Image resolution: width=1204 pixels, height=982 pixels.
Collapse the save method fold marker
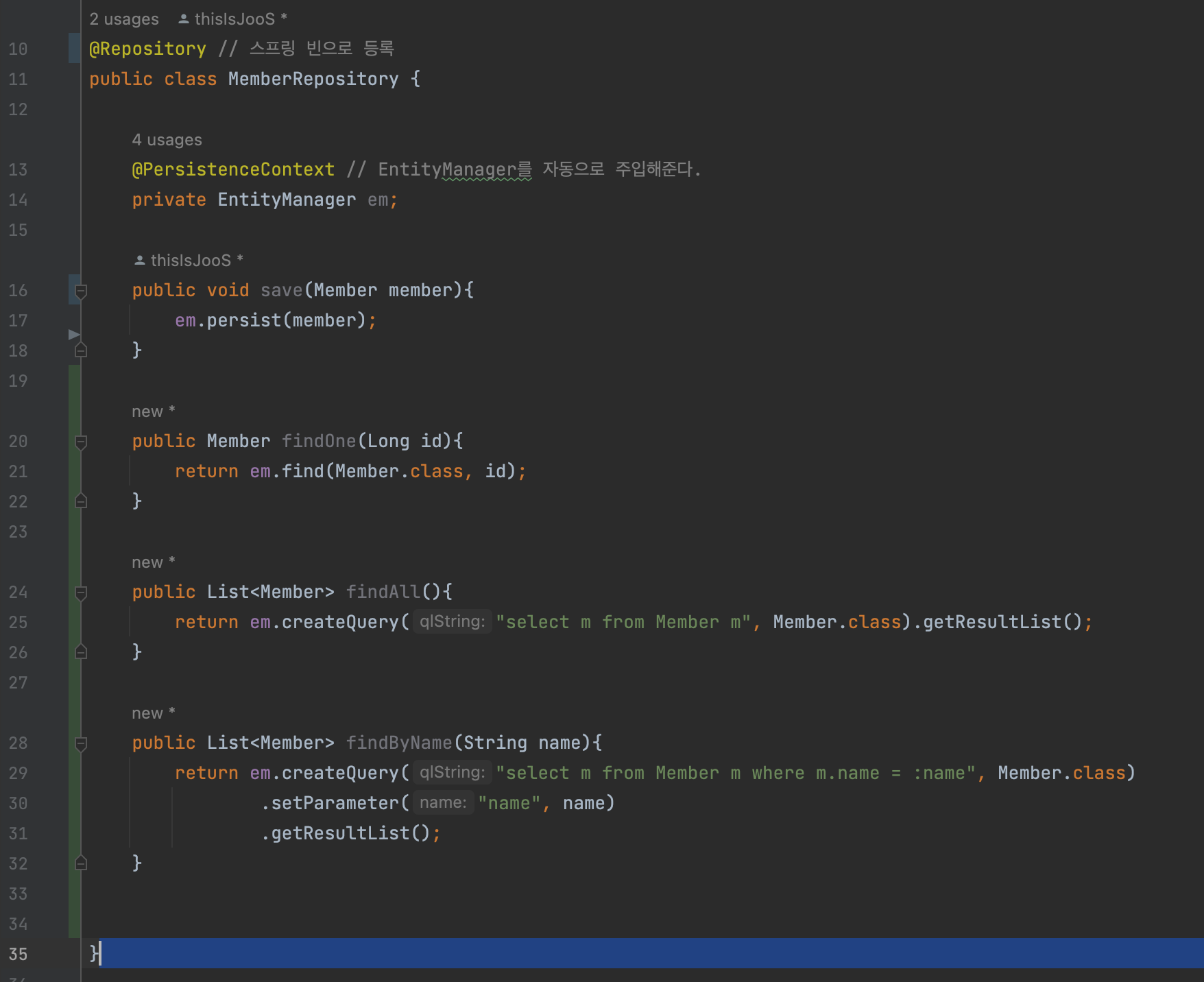(80, 291)
